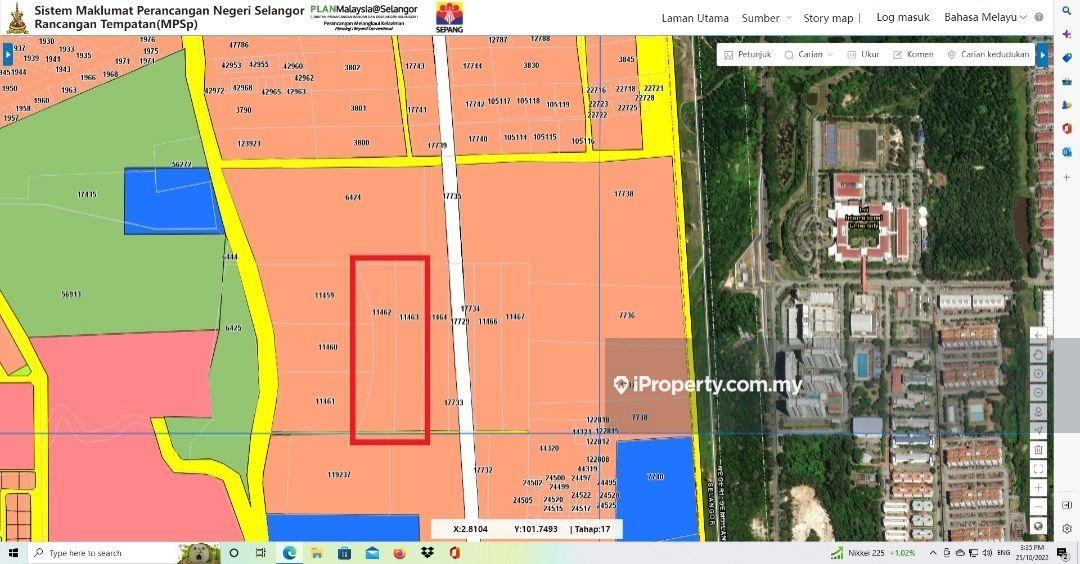Click the globe basemap icon

pyautogui.click(x=1039, y=526)
